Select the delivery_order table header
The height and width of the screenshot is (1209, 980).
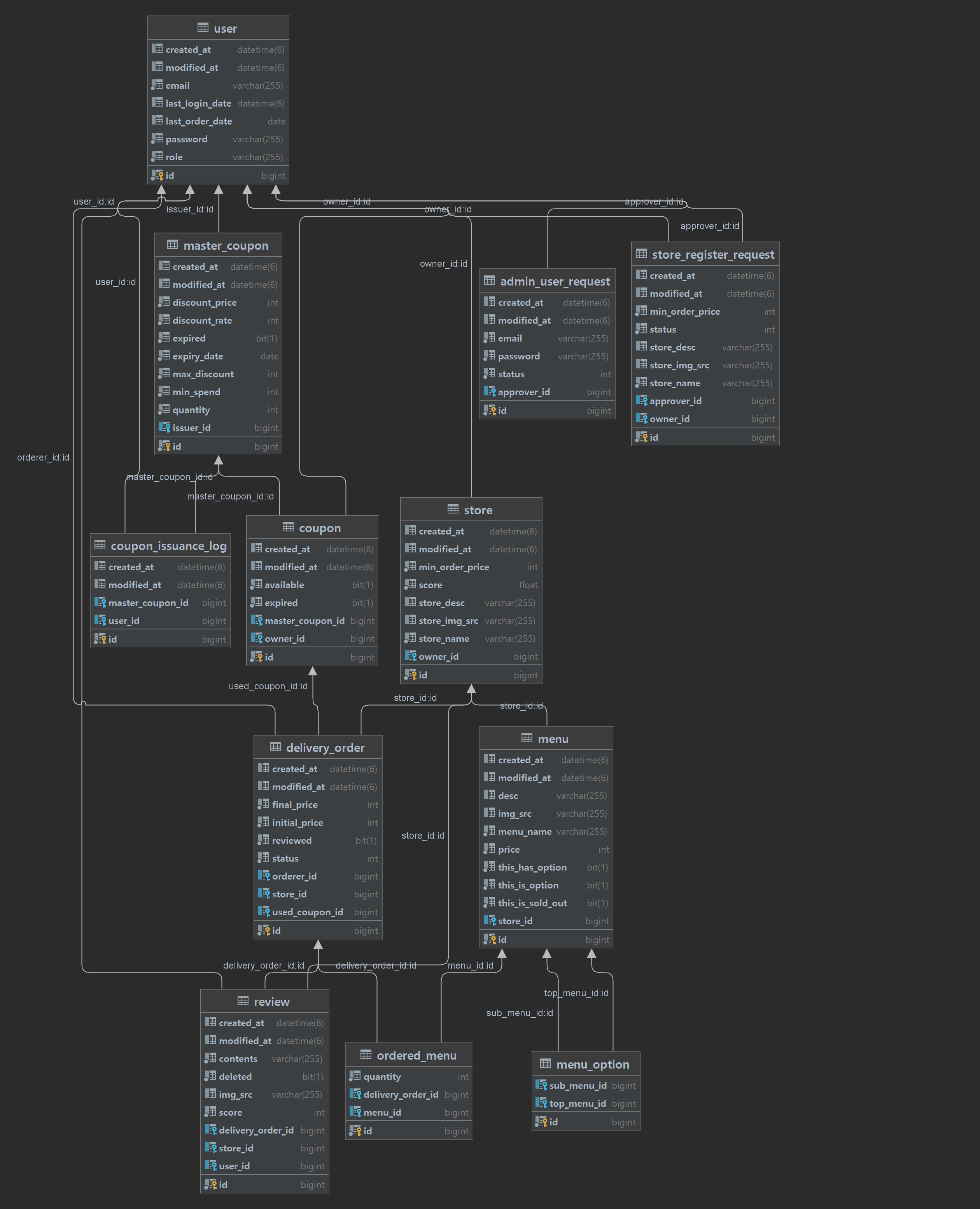tap(325, 748)
